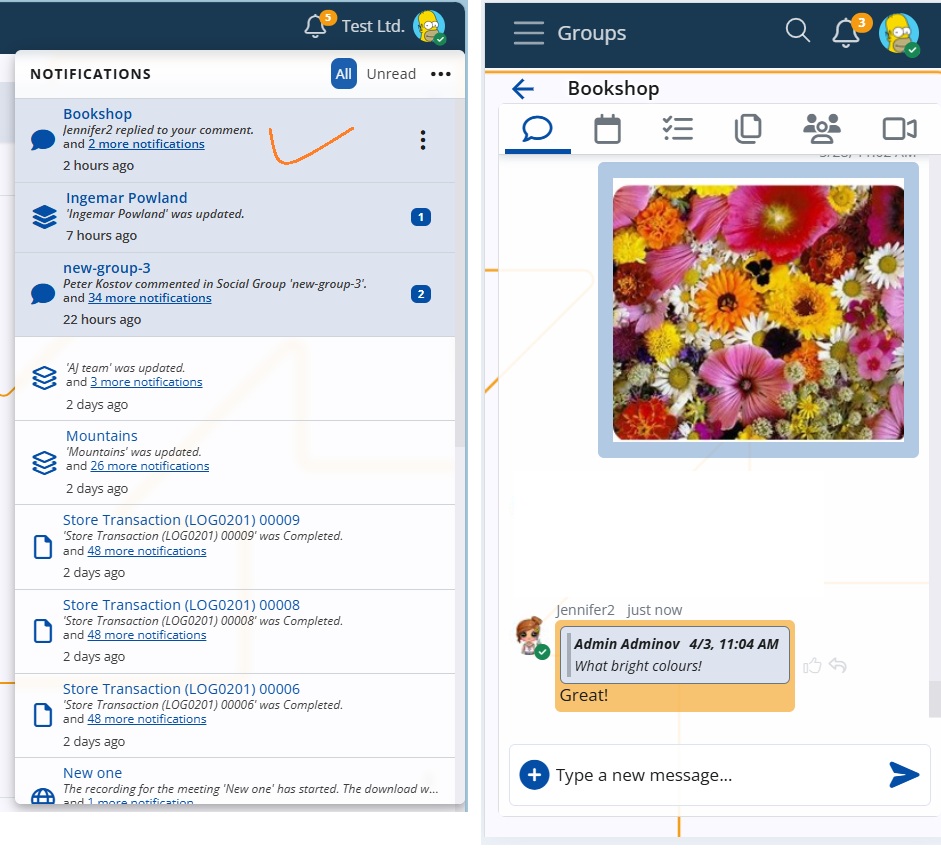The image size is (941, 856).
Task: Open the notifications three-dot options menu
Action: (x=440, y=74)
